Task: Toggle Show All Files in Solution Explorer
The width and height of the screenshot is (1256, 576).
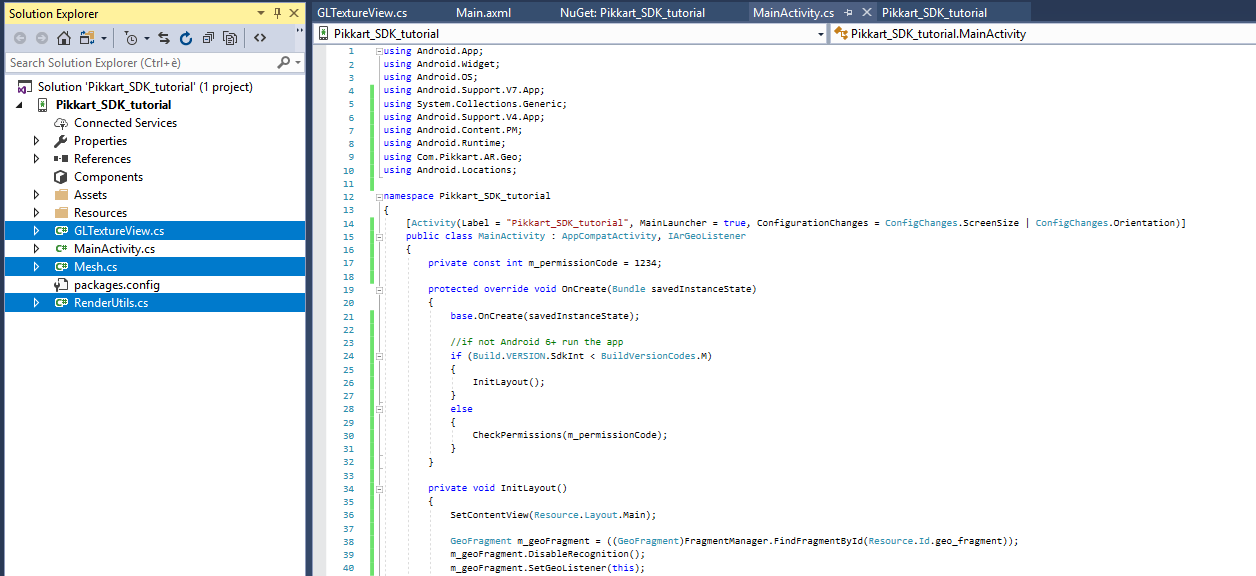Action: (230, 38)
